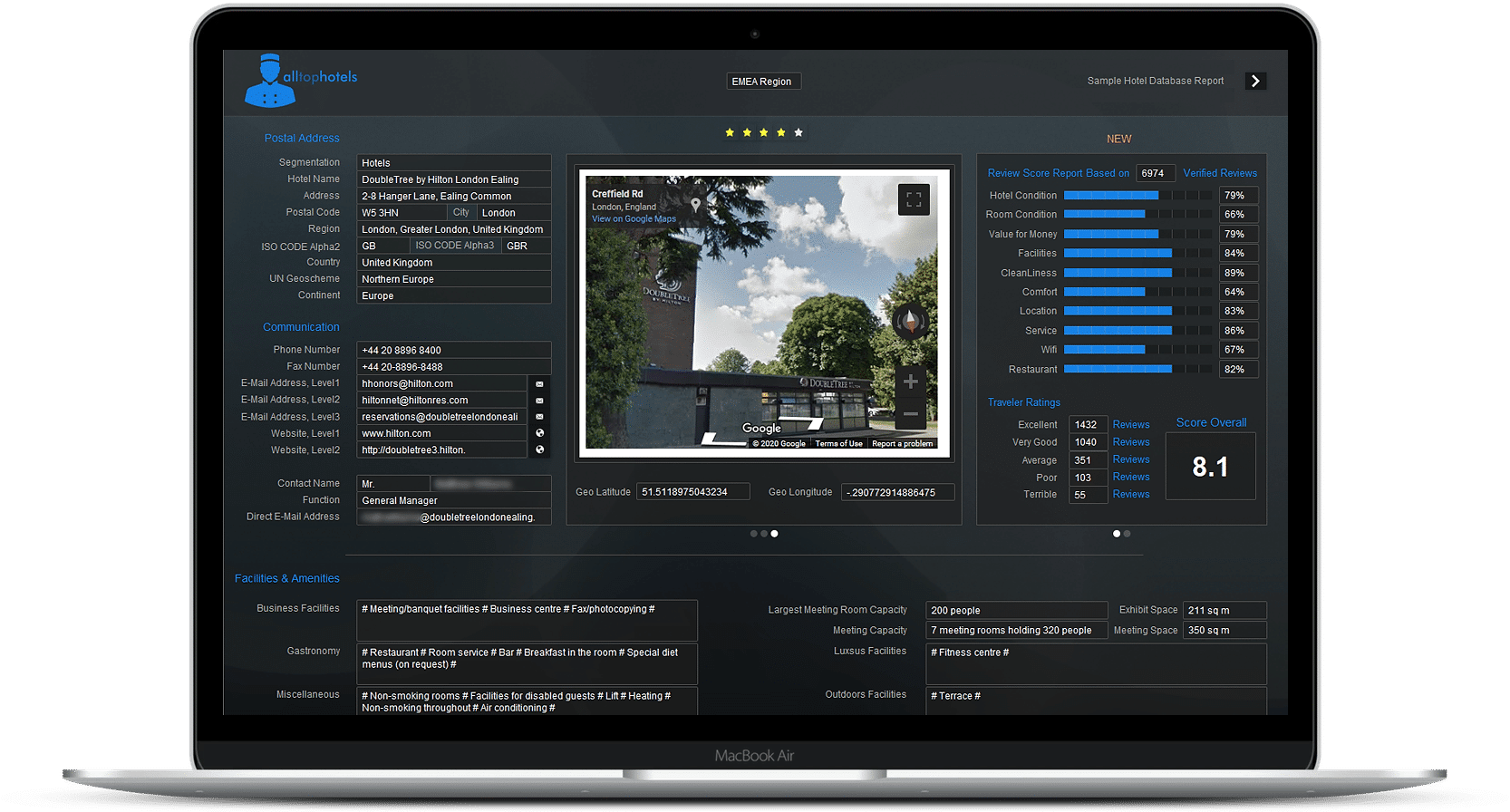Click the first yellow rating star
This screenshot has height=812, width=1510.
tap(730, 132)
